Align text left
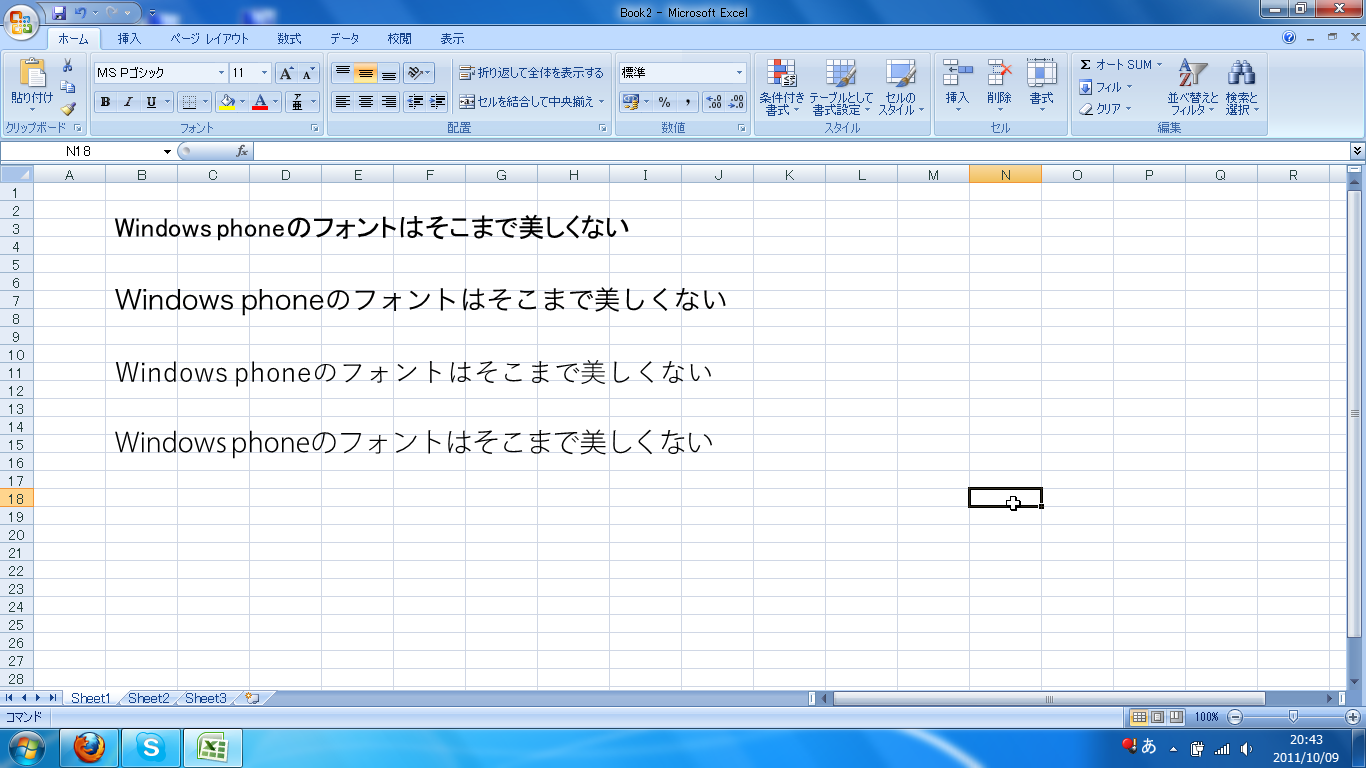Viewport: 1366px width, 768px height. (x=342, y=102)
